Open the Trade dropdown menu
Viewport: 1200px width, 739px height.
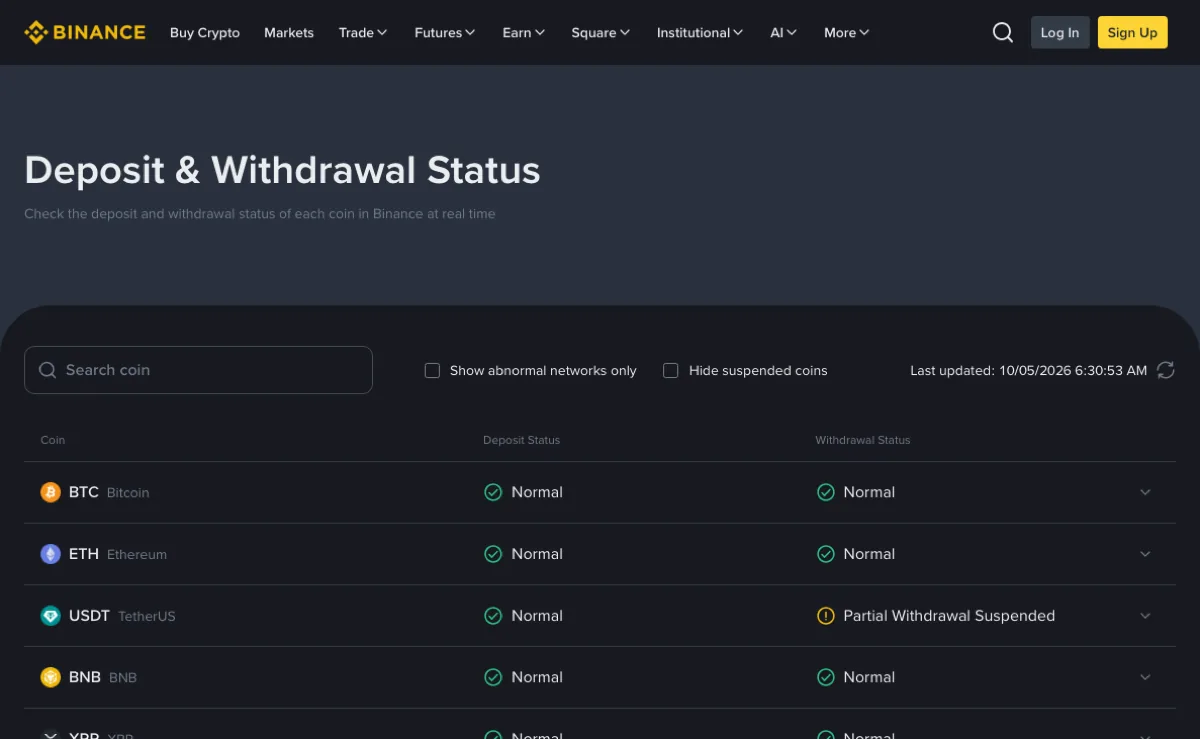tap(363, 32)
